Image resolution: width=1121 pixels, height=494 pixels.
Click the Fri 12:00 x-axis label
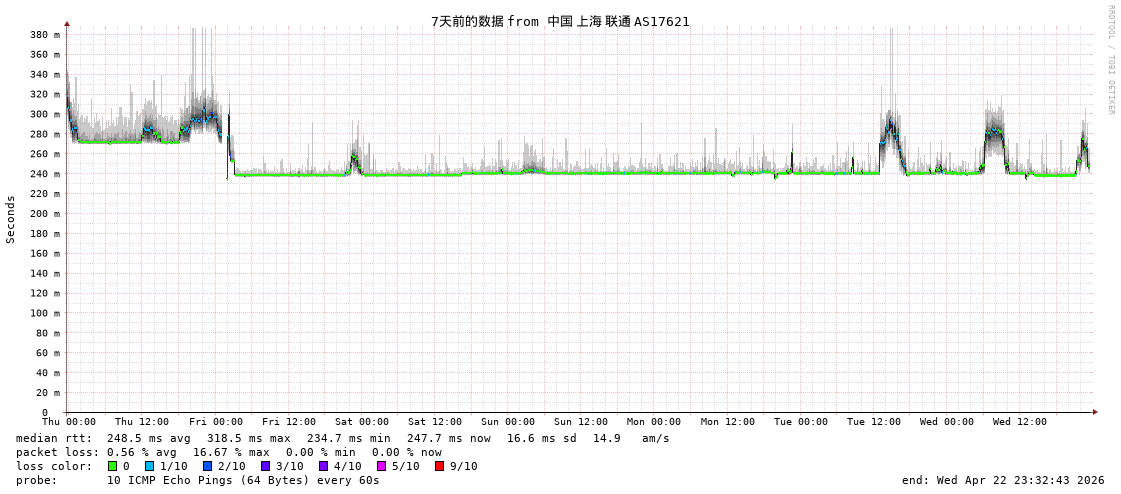pos(289,422)
